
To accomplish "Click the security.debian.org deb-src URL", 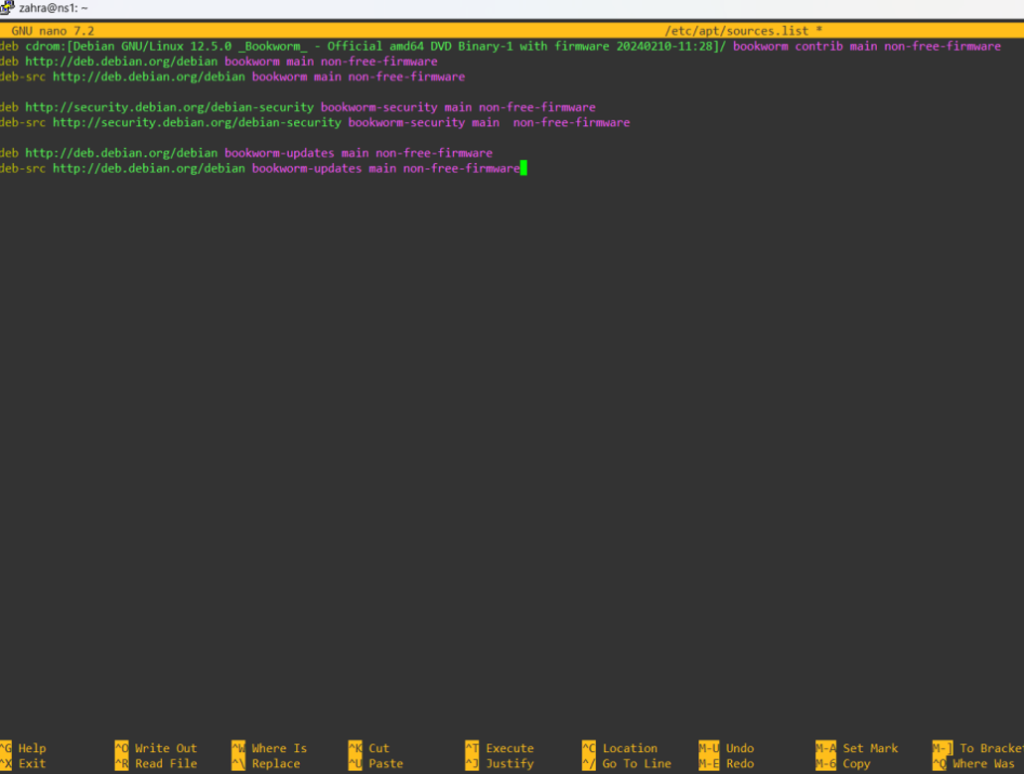I will pos(196,122).
